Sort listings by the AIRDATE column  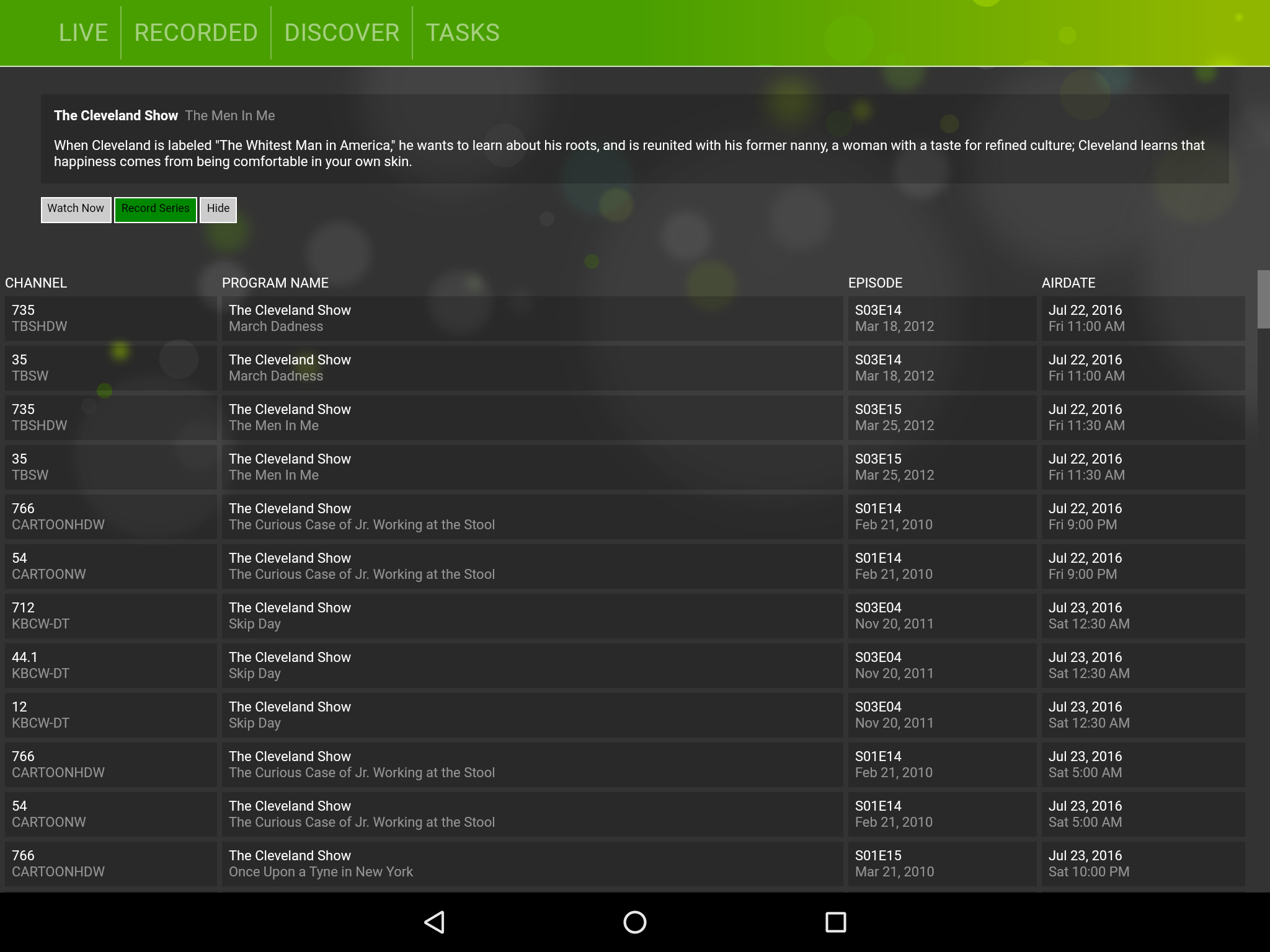(x=1068, y=283)
